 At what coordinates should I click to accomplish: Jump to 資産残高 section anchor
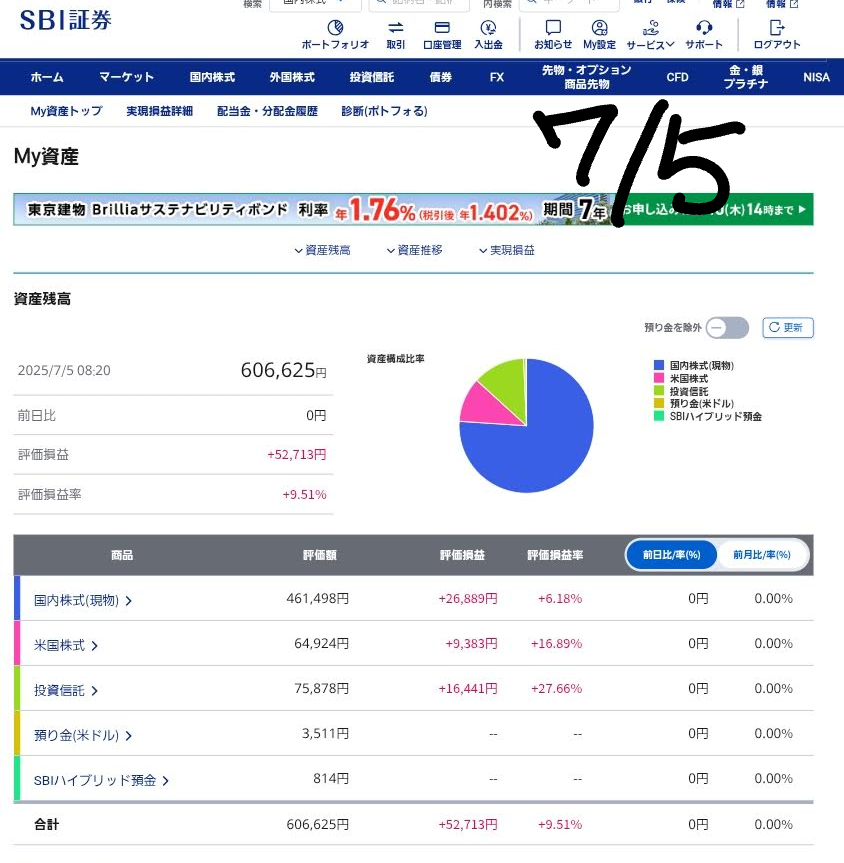click(323, 250)
